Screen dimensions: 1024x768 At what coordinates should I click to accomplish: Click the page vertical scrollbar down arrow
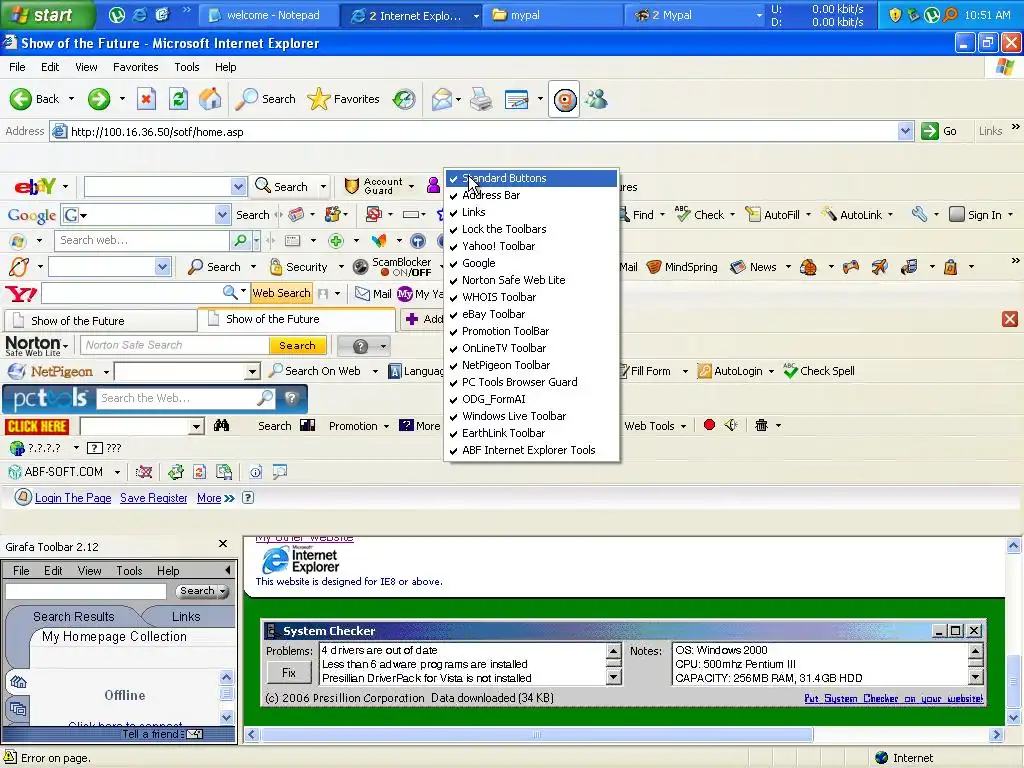pos(1014,718)
